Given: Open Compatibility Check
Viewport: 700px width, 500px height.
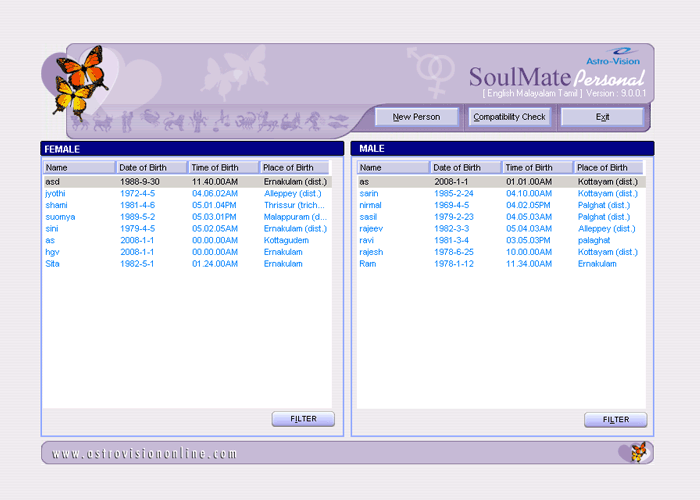Looking at the screenshot, I should [x=509, y=117].
